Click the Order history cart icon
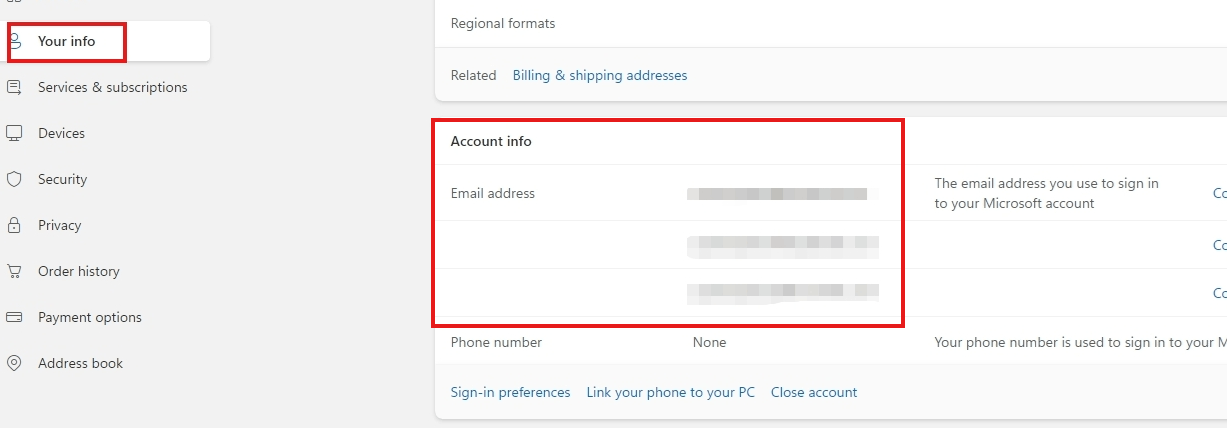The height and width of the screenshot is (428, 1227). 14,271
